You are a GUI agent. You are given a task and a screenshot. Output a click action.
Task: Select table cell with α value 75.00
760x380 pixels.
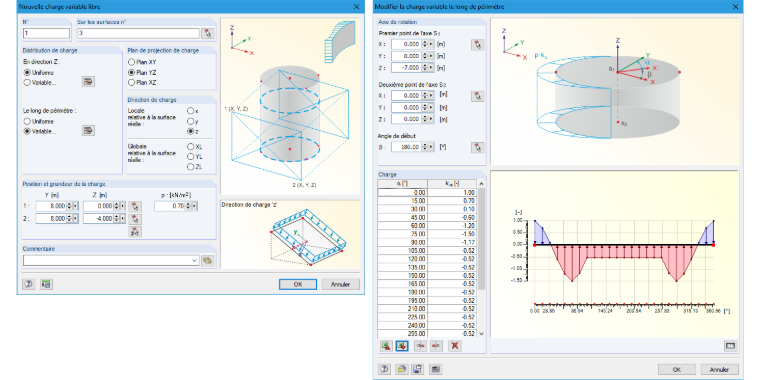tap(403, 234)
